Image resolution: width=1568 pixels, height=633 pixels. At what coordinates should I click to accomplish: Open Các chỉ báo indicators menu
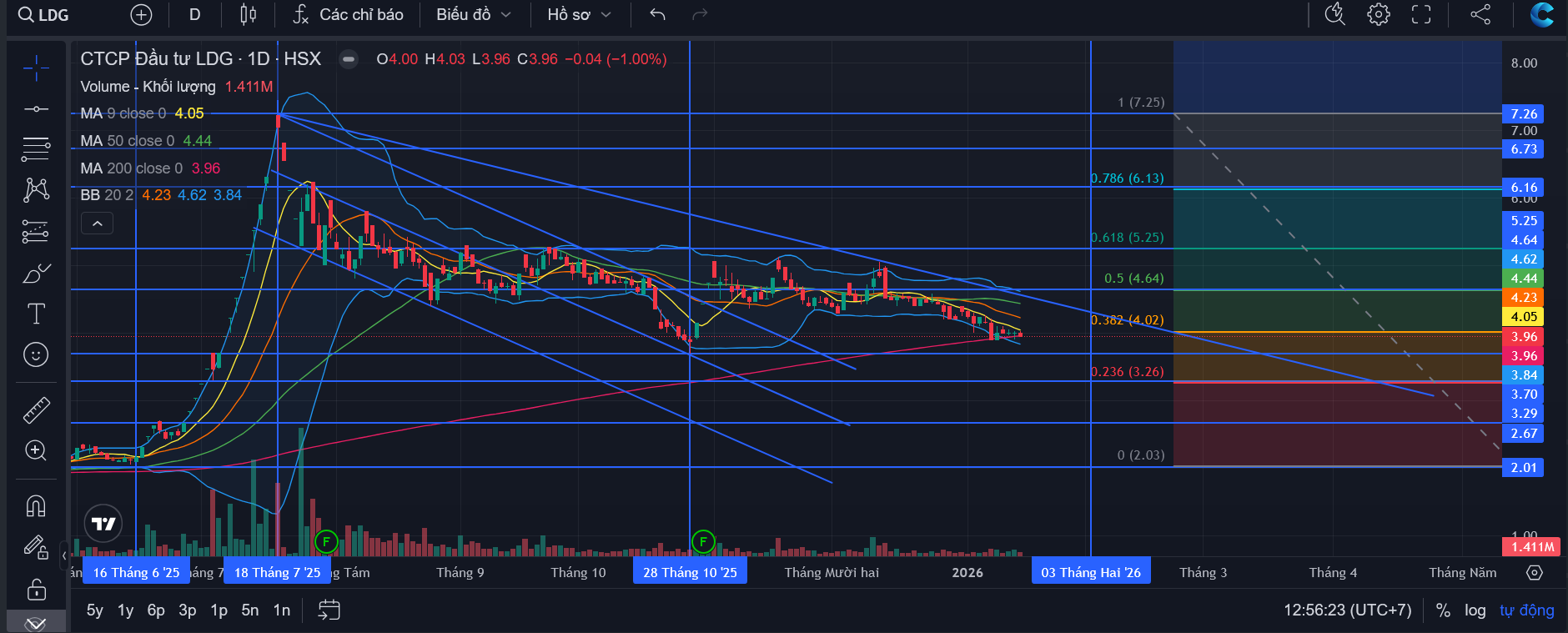coord(348,15)
